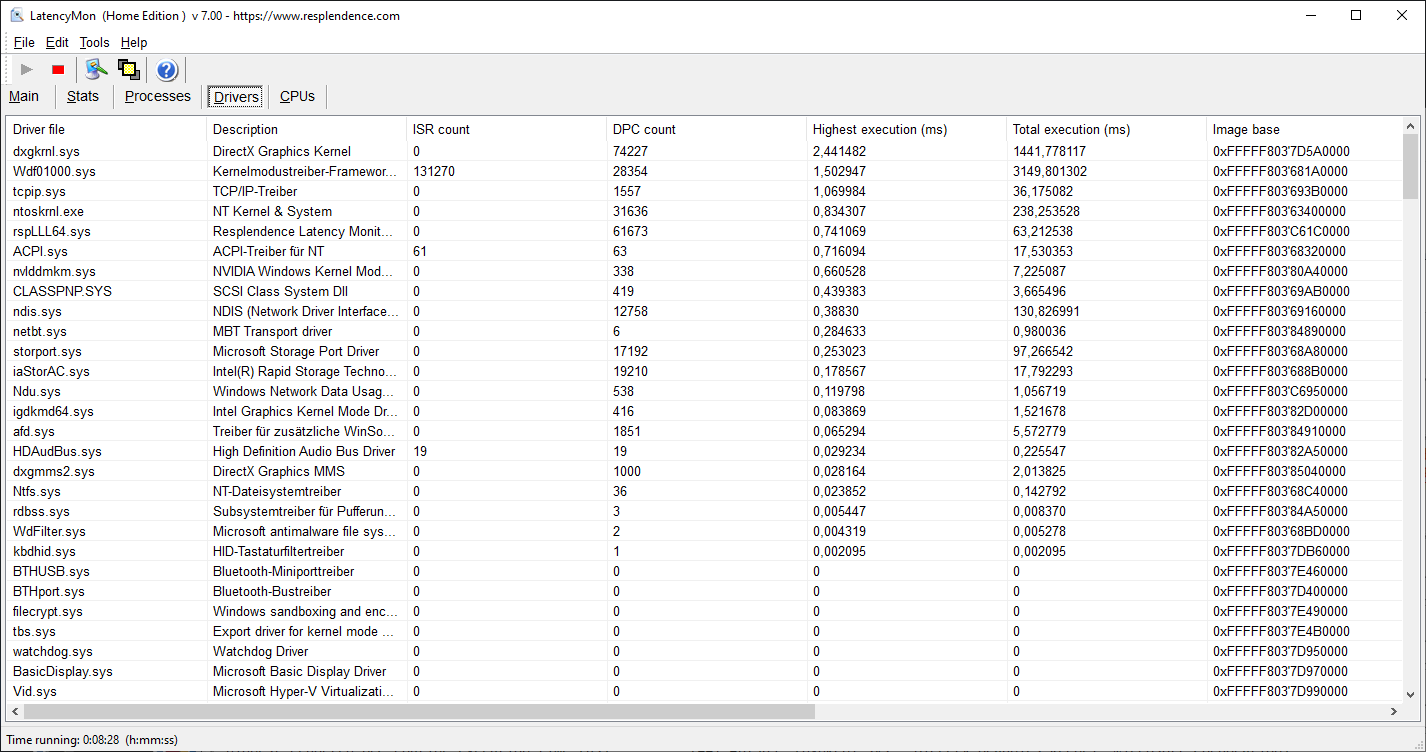The width and height of the screenshot is (1426, 752).
Task: Click the vertical scrollbar thumb
Action: pos(1410,167)
